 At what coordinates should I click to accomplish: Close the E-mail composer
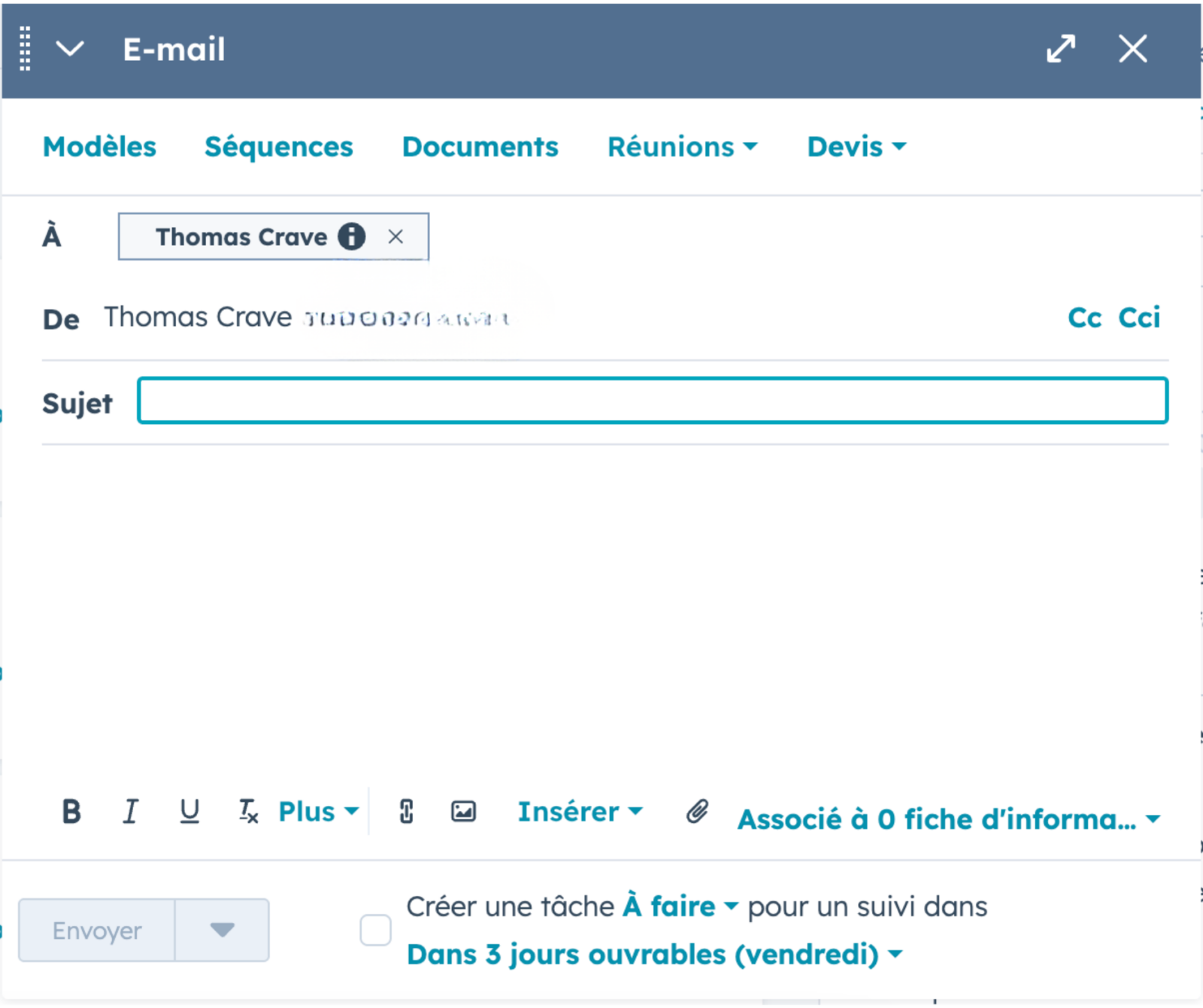tap(1132, 49)
